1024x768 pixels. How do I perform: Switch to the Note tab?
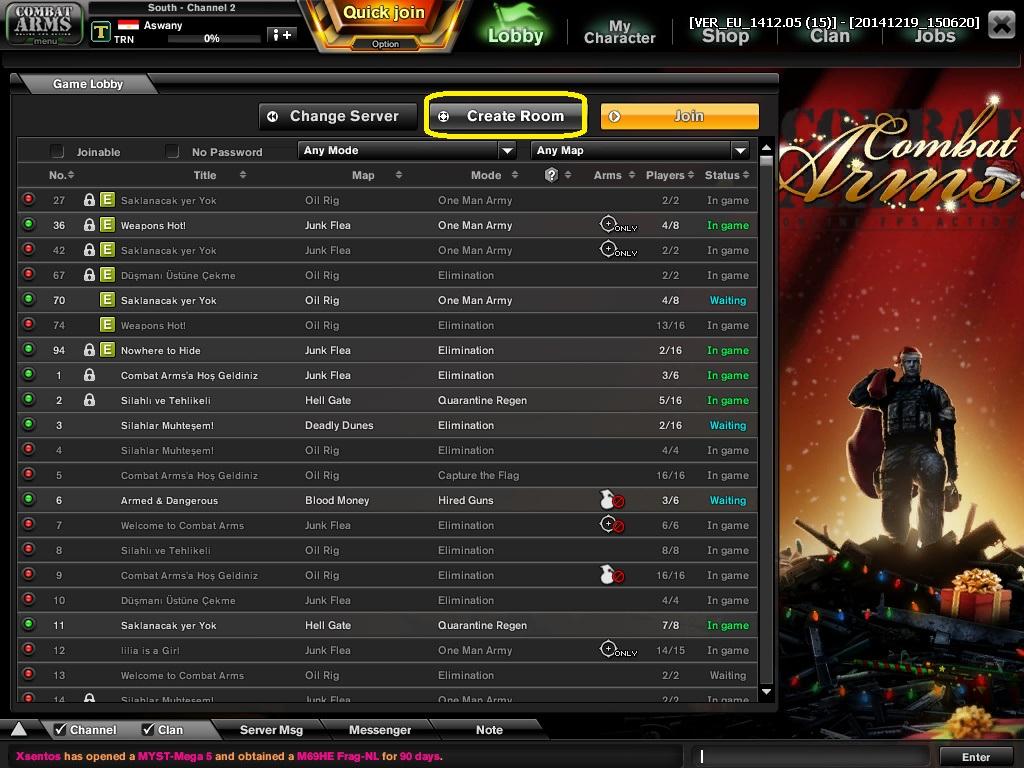click(488, 729)
